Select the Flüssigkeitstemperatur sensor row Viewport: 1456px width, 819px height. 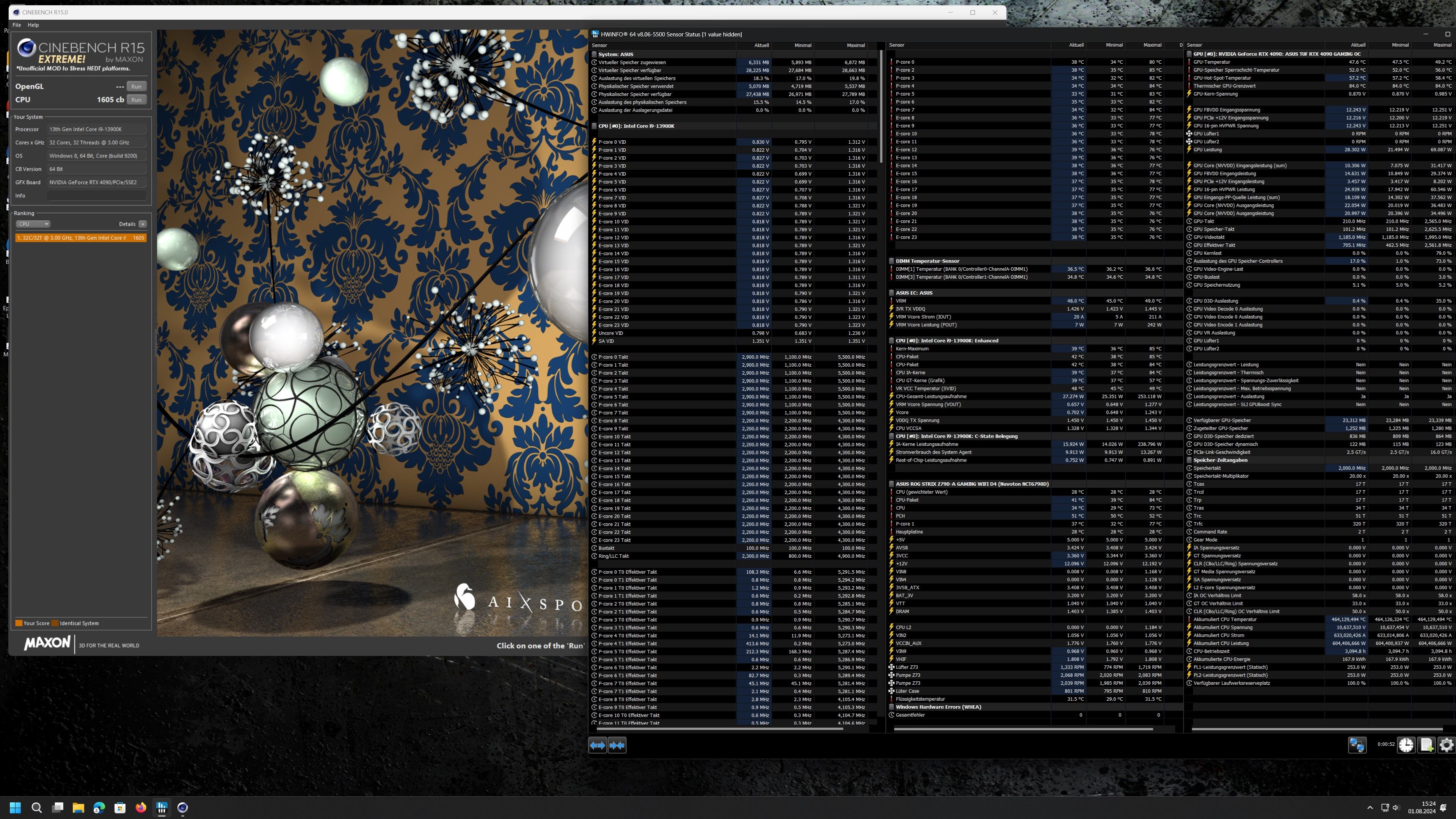(1035, 698)
